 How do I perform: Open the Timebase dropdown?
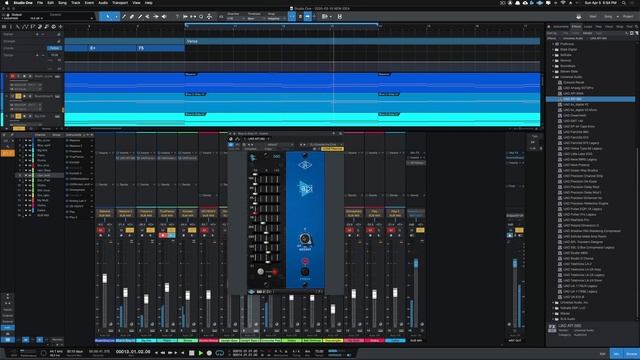[255, 18]
